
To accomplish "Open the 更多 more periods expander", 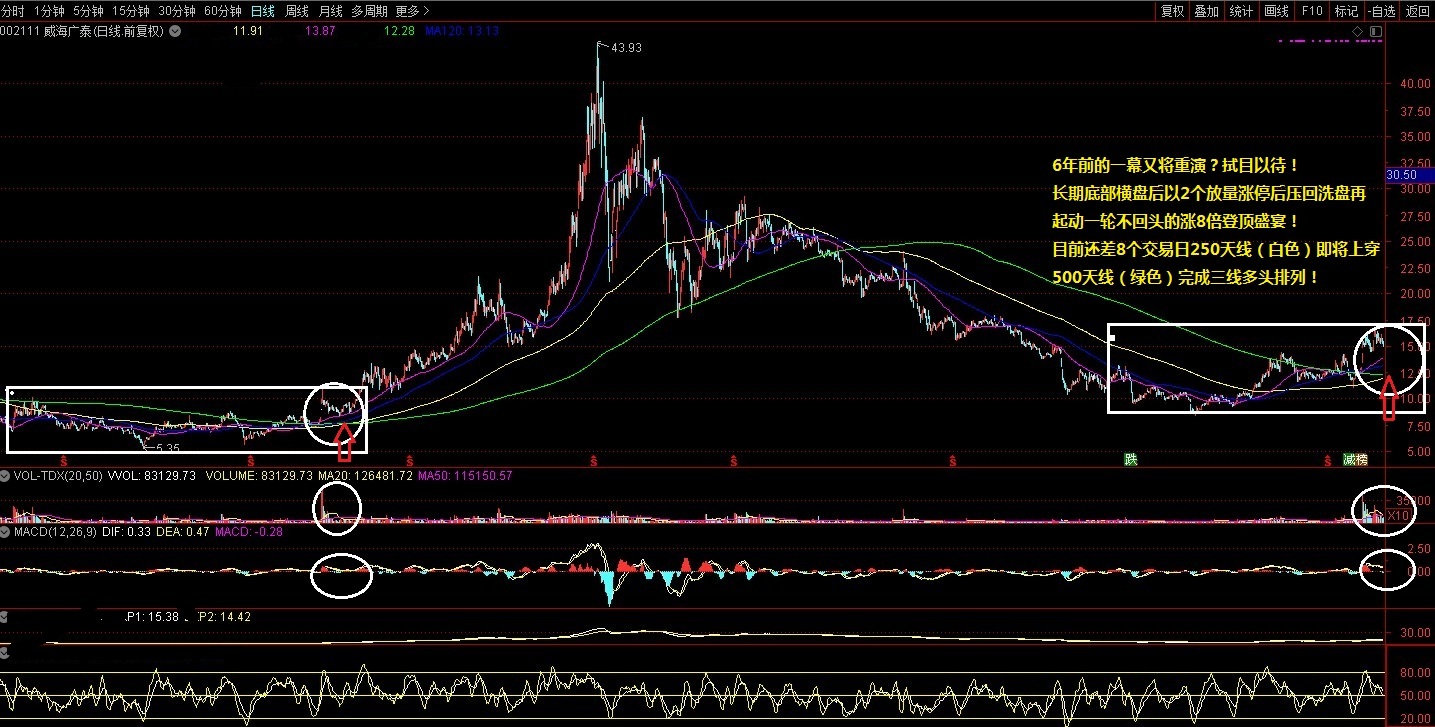I will [412, 11].
